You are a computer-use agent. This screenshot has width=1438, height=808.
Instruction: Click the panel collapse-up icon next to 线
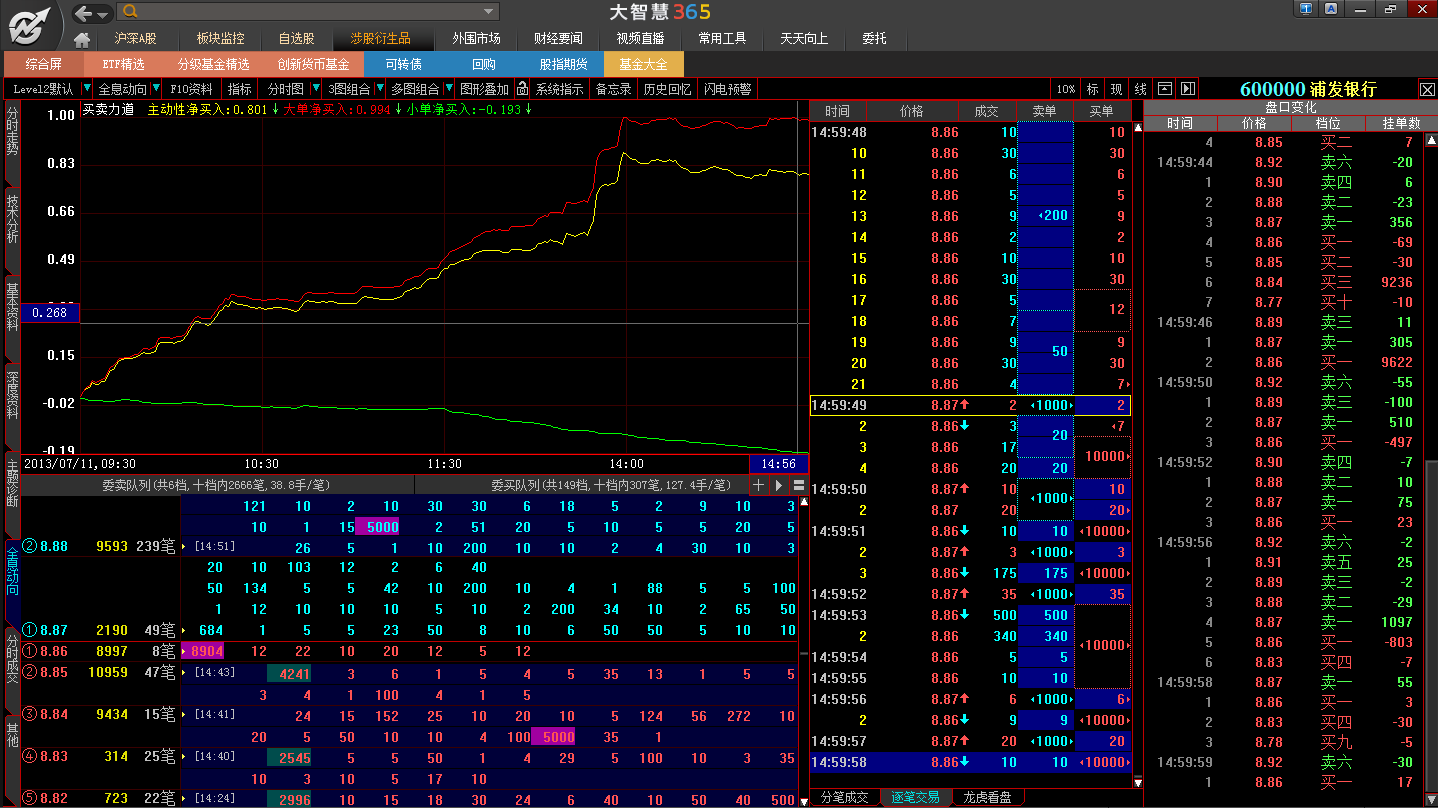click(x=1165, y=89)
